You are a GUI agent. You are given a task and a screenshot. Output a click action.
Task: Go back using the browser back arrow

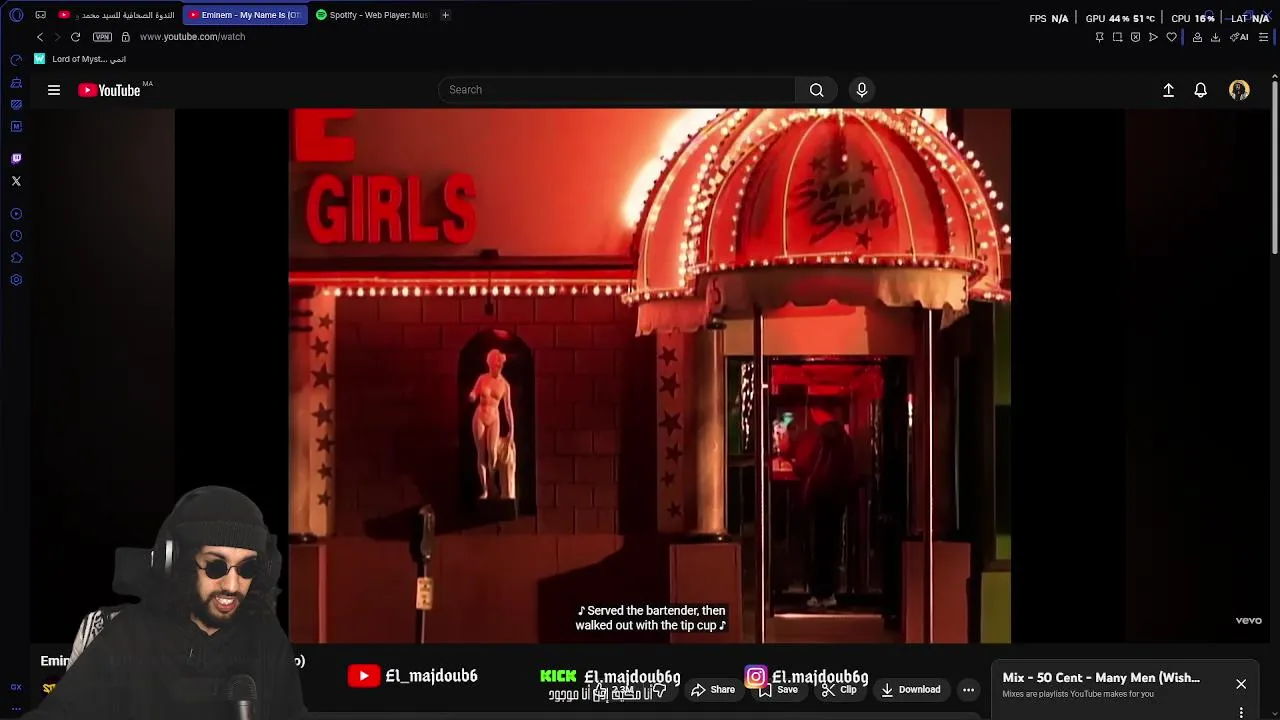[x=40, y=37]
